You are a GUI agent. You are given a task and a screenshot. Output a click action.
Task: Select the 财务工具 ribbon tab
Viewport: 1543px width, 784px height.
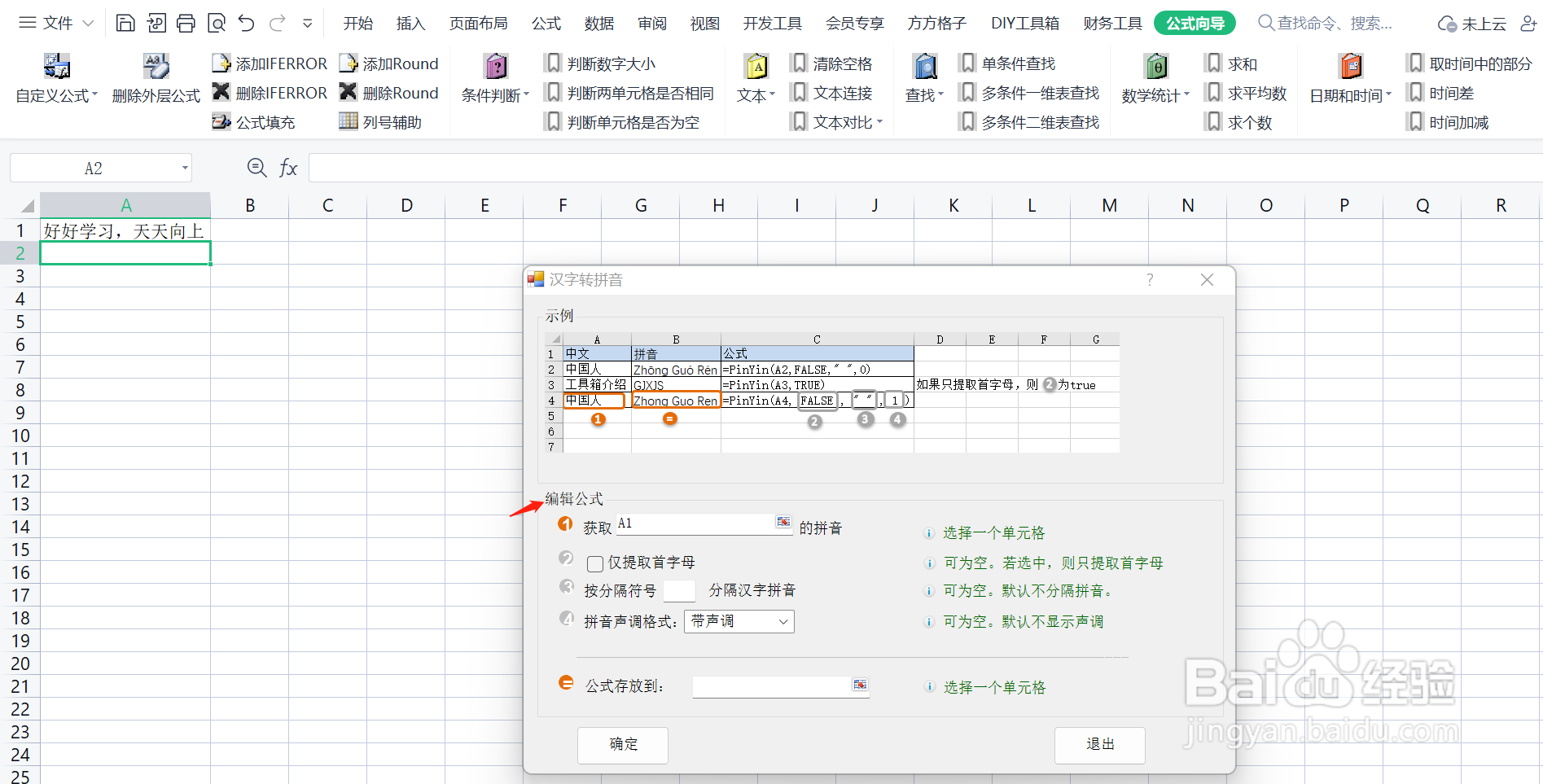(1112, 24)
